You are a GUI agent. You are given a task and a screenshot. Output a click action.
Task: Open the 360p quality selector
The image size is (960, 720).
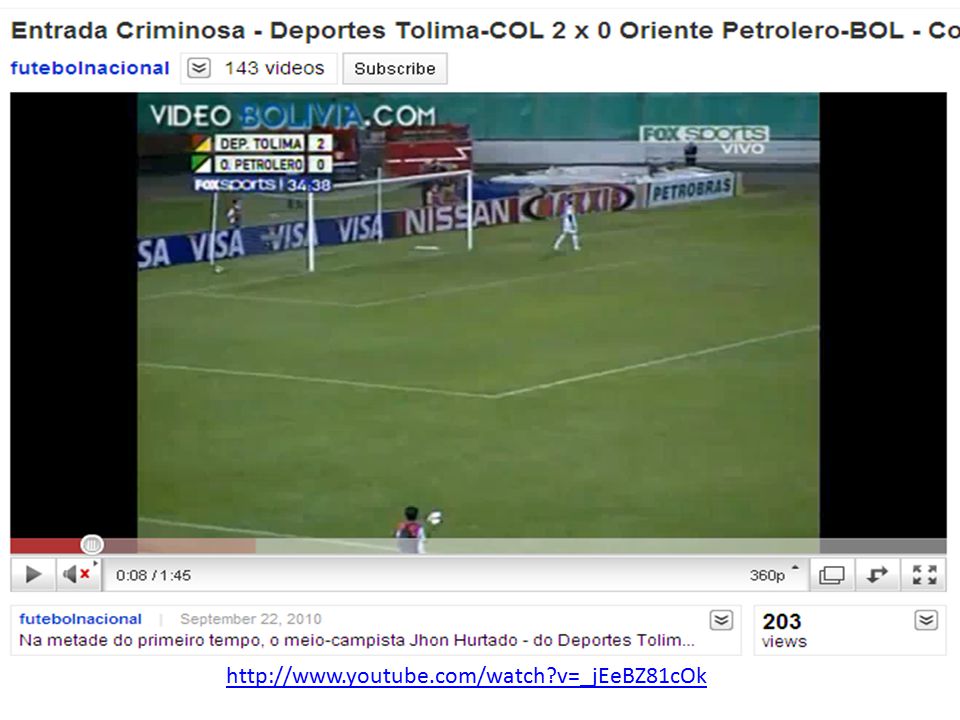click(x=774, y=575)
